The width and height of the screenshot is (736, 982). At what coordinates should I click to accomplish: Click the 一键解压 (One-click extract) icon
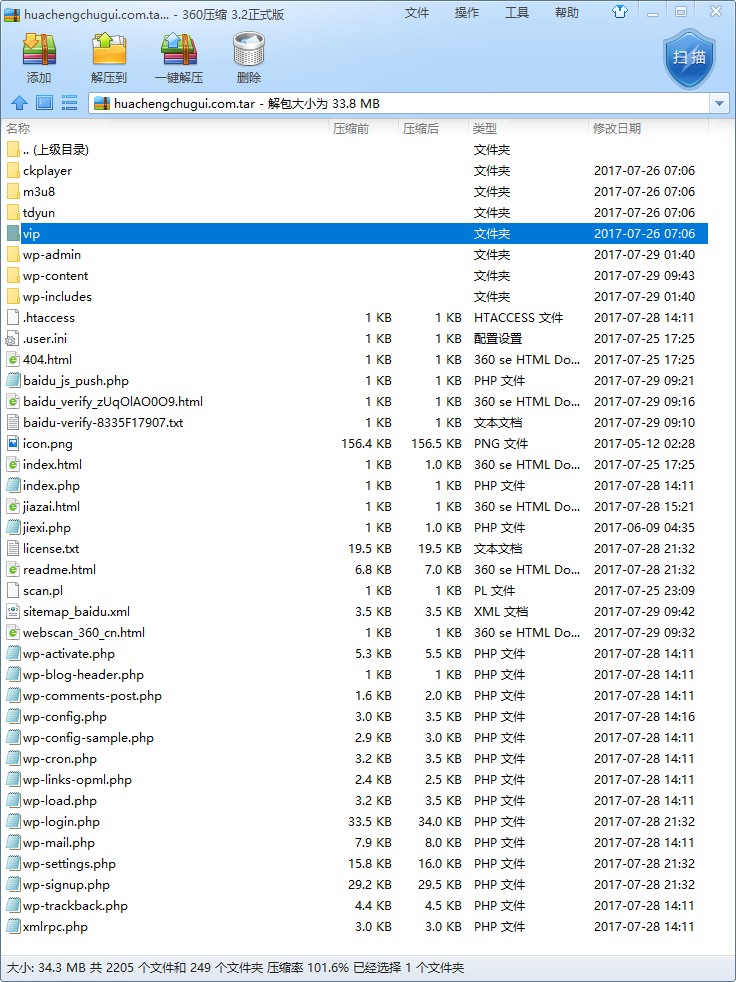pyautogui.click(x=179, y=50)
